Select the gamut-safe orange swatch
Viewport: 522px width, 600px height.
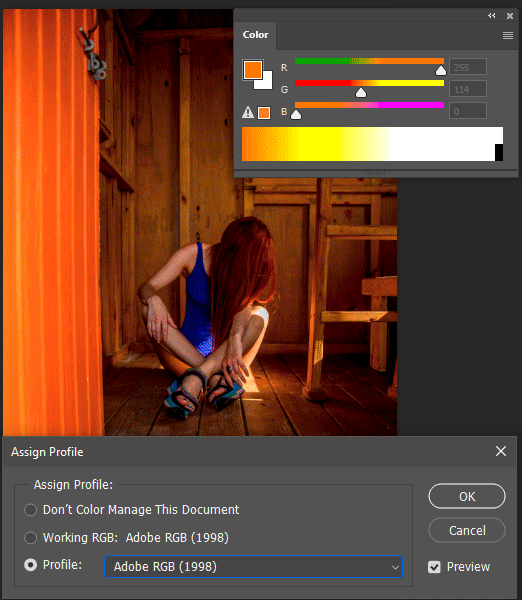tap(264, 113)
